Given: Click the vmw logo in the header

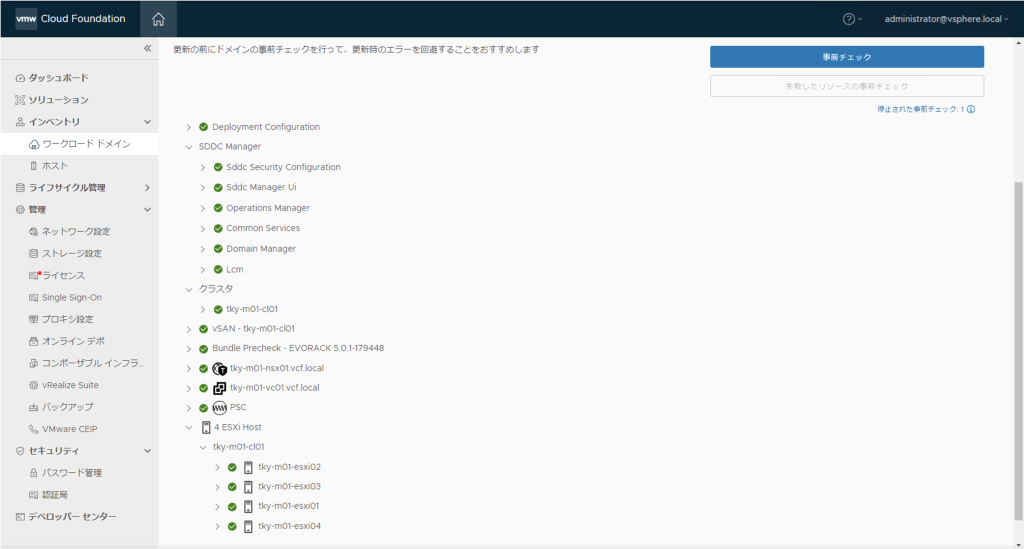Looking at the screenshot, I should click(26, 19).
